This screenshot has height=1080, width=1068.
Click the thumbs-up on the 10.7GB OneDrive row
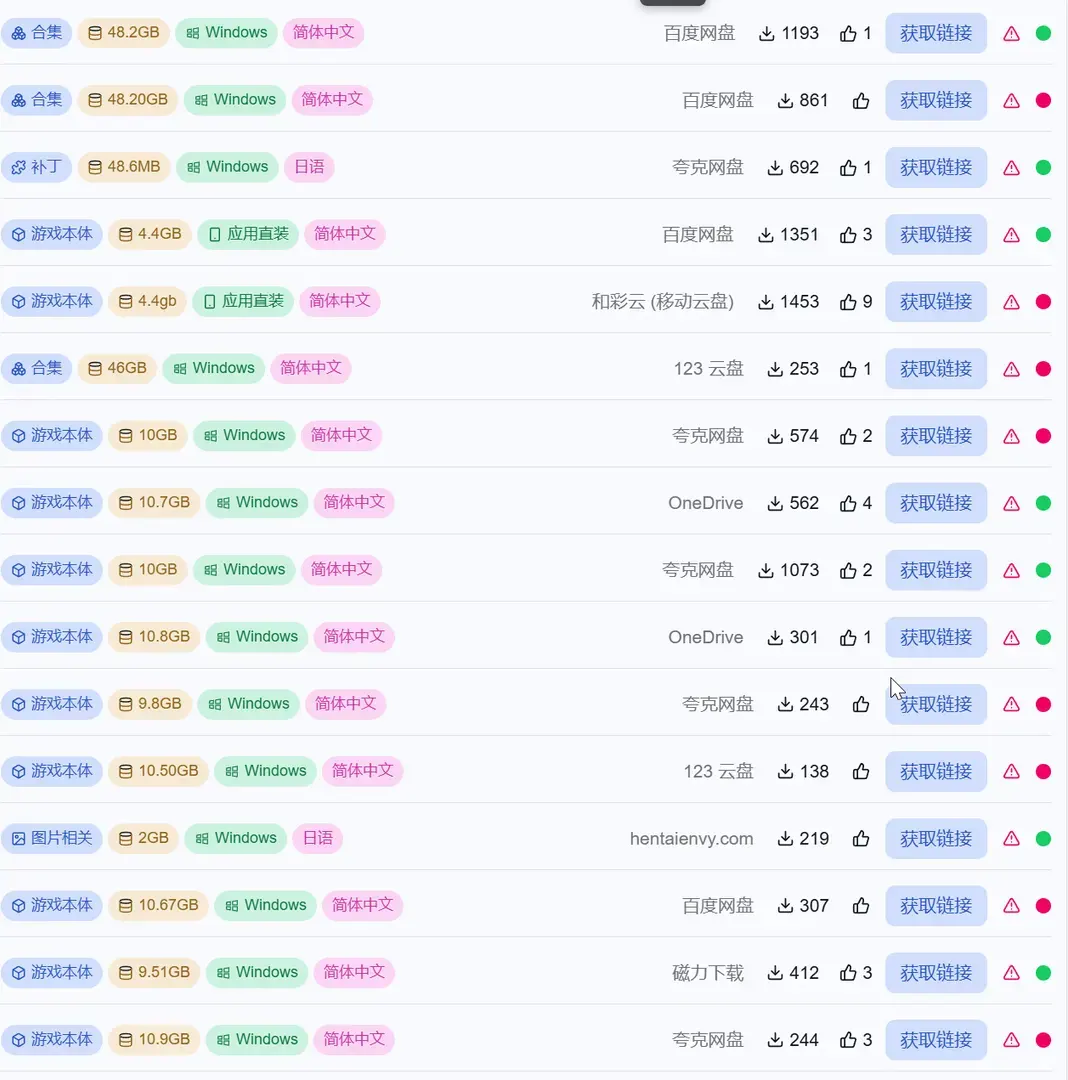point(848,503)
